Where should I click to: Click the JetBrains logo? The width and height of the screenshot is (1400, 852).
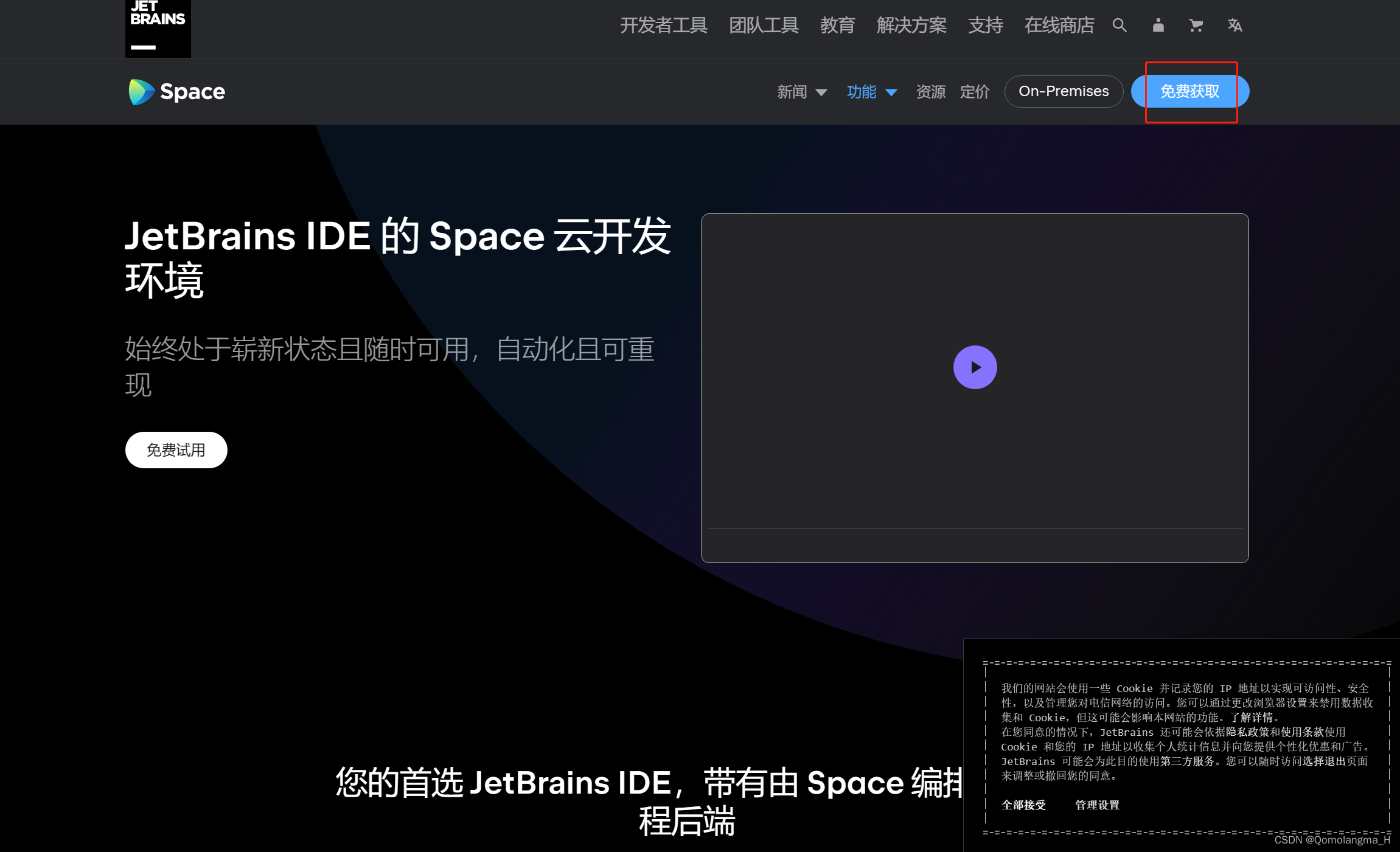(x=157, y=24)
